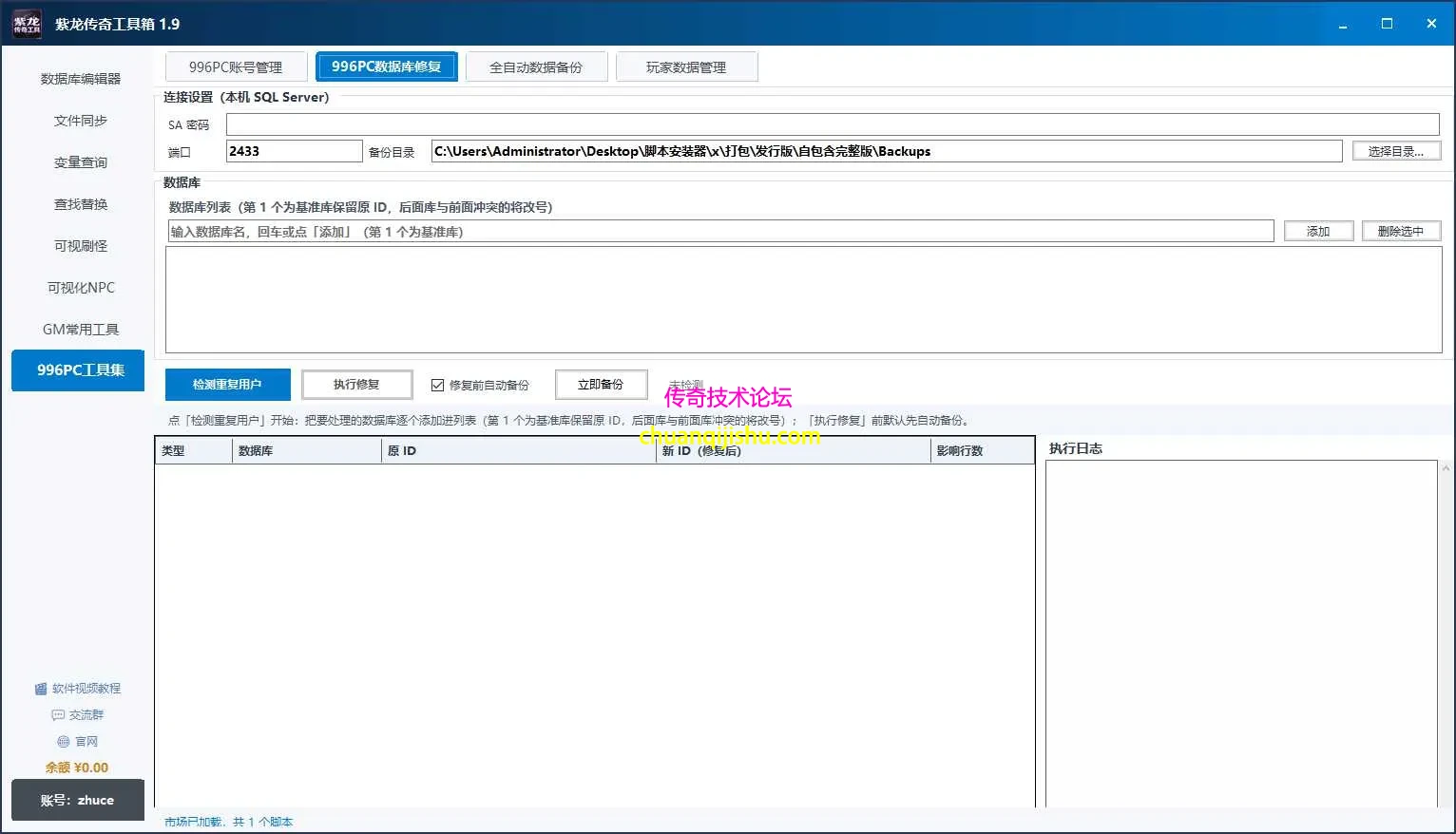
Task: Click inside the 执行日志 log box
Action: point(1241,634)
